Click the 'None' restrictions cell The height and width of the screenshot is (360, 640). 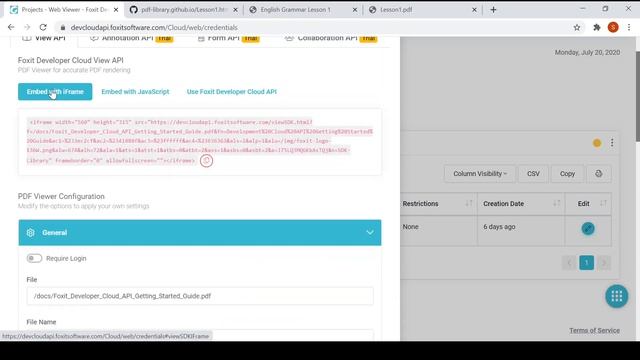click(411, 227)
